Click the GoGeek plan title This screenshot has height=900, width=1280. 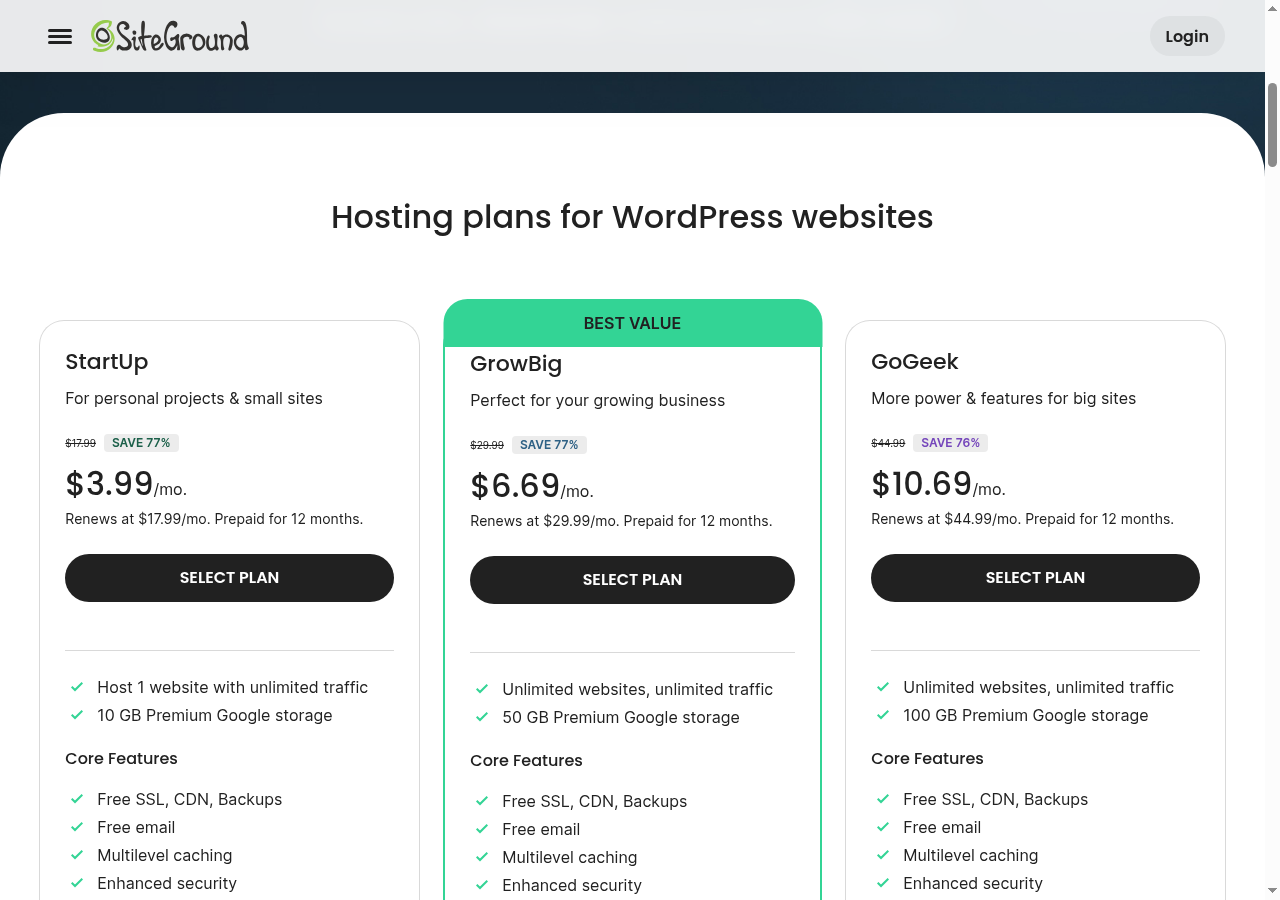click(915, 362)
